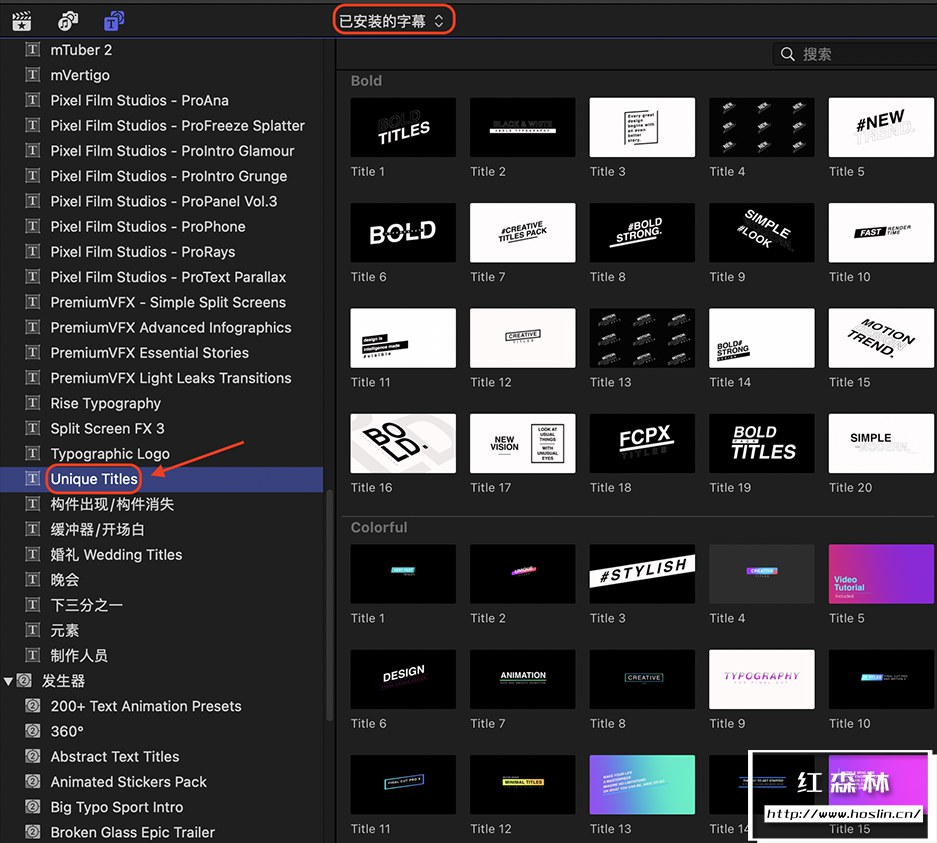Click generator icon beside Broken Glass Epic Trailer

[x=33, y=832]
